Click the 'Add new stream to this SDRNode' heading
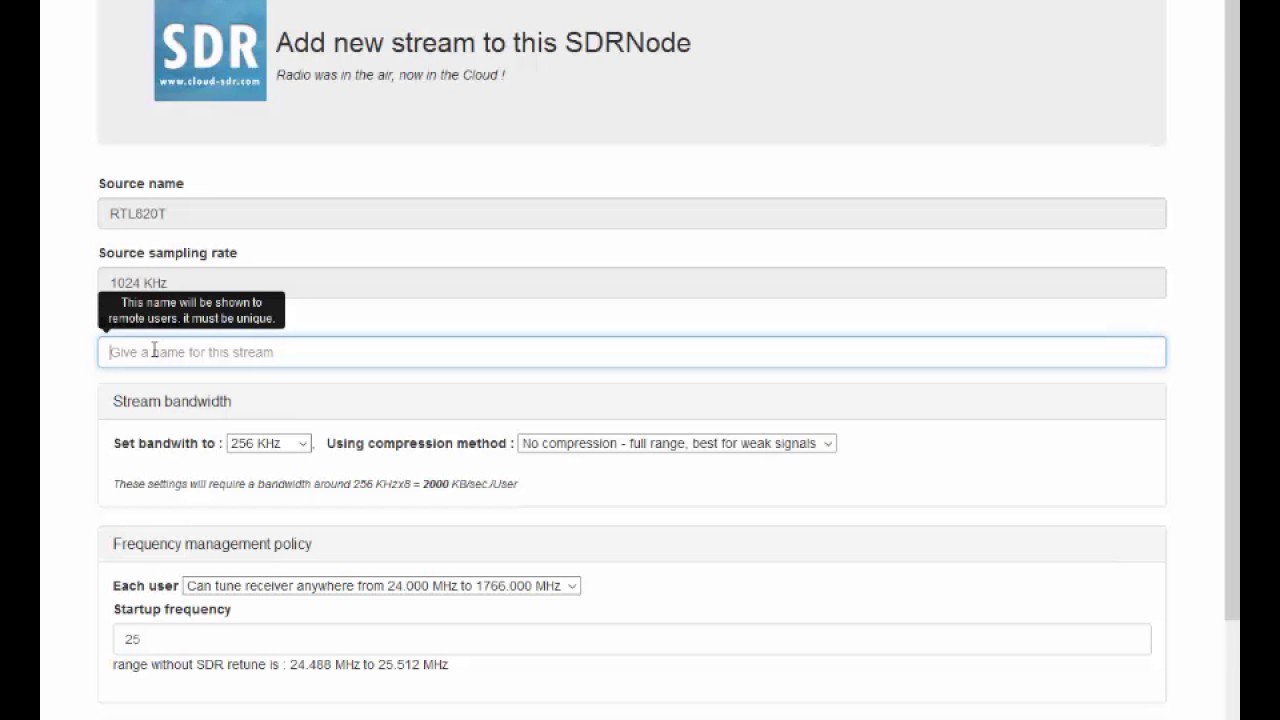Image resolution: width=1280 pixels, height=720 pixels. point(483,42)
